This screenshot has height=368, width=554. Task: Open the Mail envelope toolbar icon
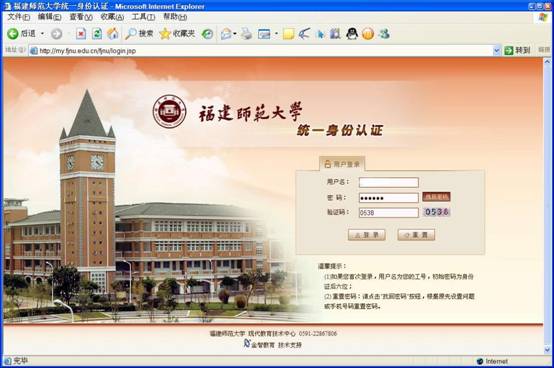coord(226,34)
